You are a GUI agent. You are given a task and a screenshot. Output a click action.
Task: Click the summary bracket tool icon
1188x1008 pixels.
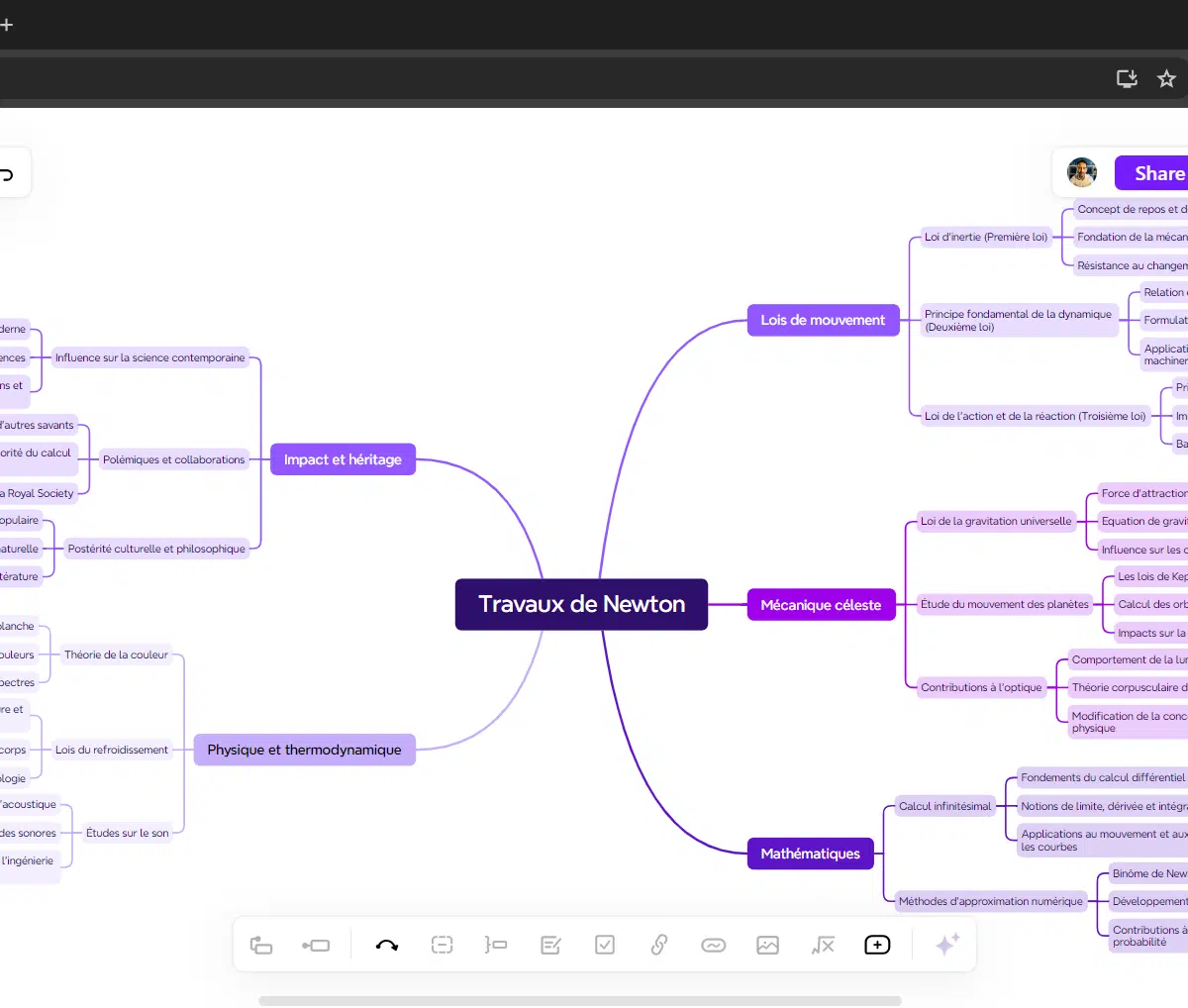496,946
